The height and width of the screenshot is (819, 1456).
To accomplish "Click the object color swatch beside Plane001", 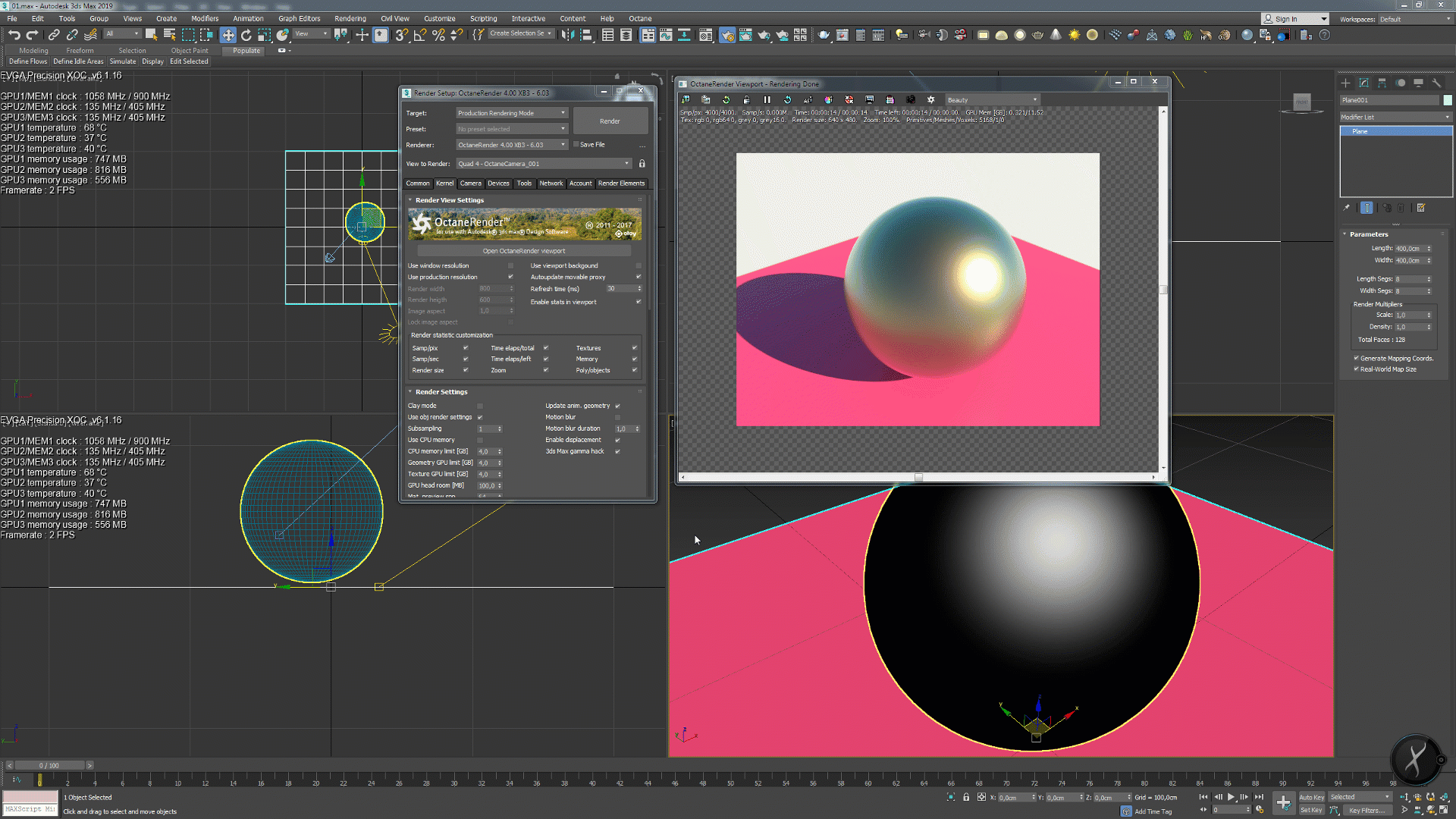I will [1448, 100].
